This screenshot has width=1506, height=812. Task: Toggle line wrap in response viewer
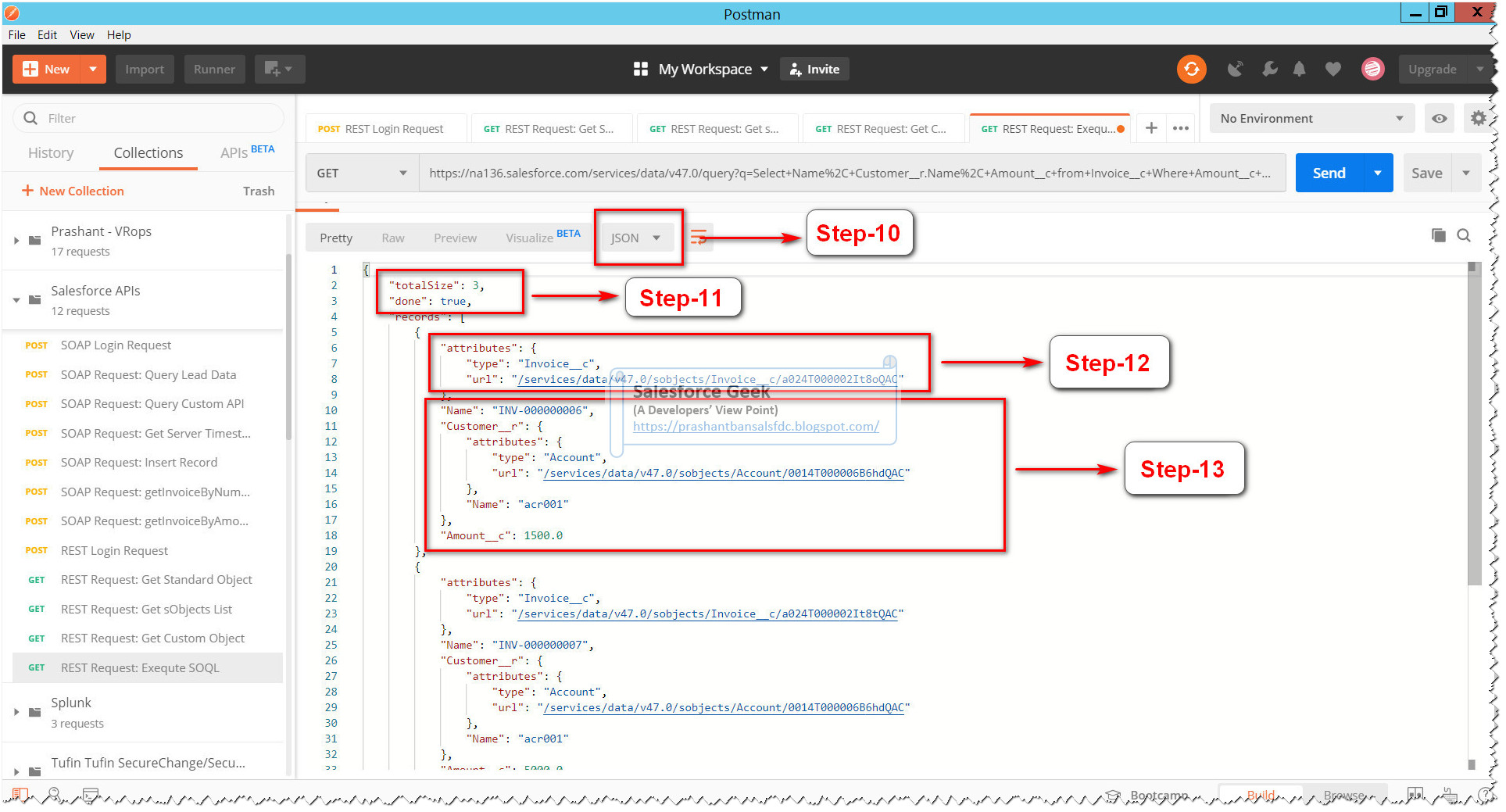coord(699,236)
